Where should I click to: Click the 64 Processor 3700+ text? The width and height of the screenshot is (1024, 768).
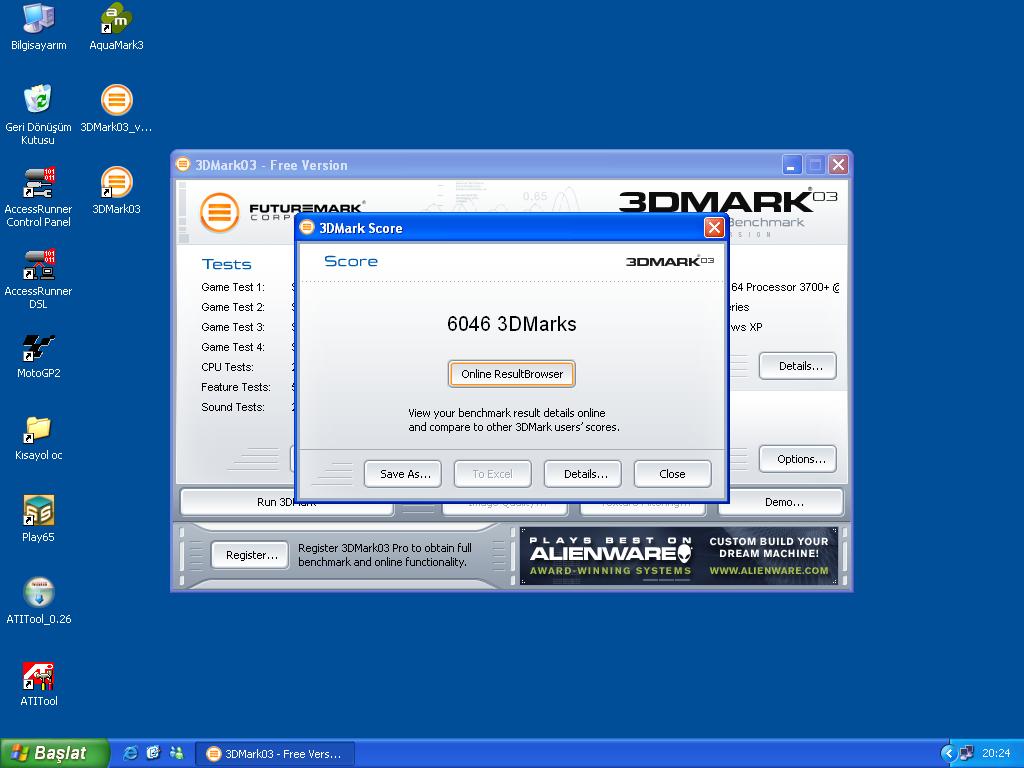780,287
